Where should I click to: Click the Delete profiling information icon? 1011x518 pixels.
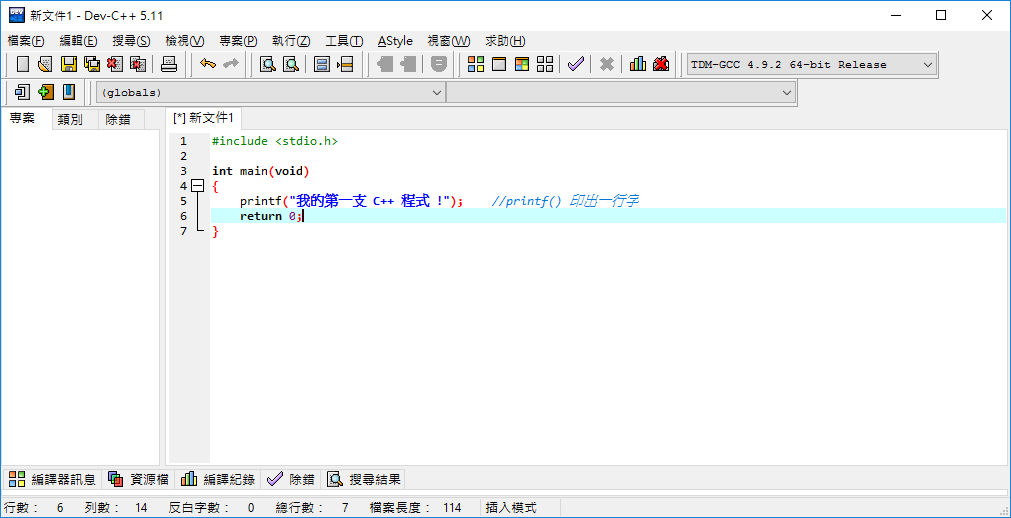tap(661, 64)
